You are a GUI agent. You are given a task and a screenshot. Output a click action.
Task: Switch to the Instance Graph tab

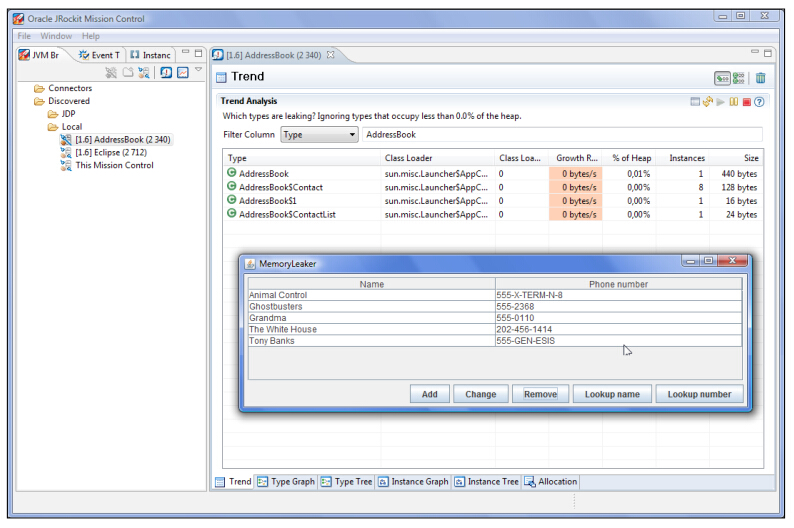tap(414, 481)
